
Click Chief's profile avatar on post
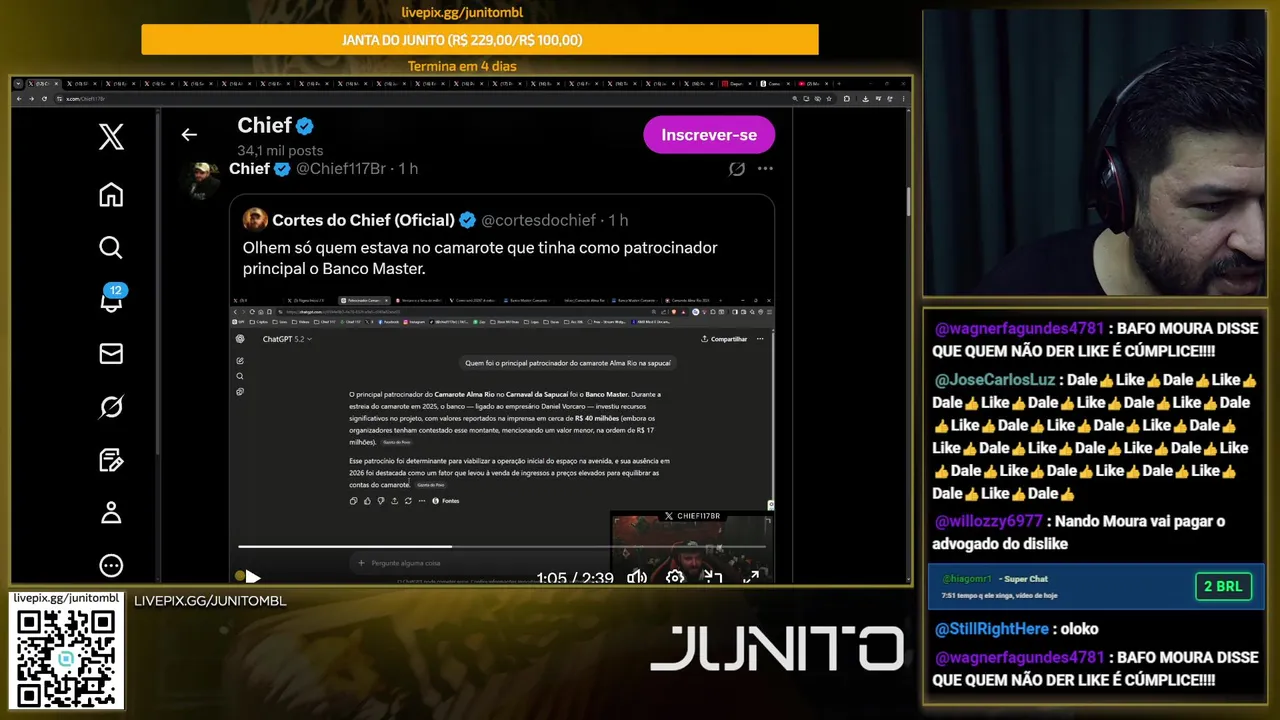(202, 180)
